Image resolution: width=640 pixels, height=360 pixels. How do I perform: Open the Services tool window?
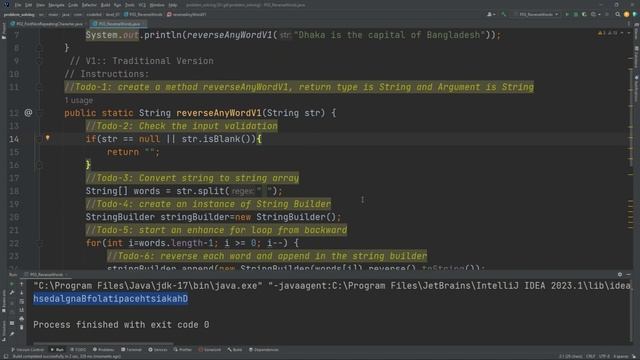(x=158, y=350)
